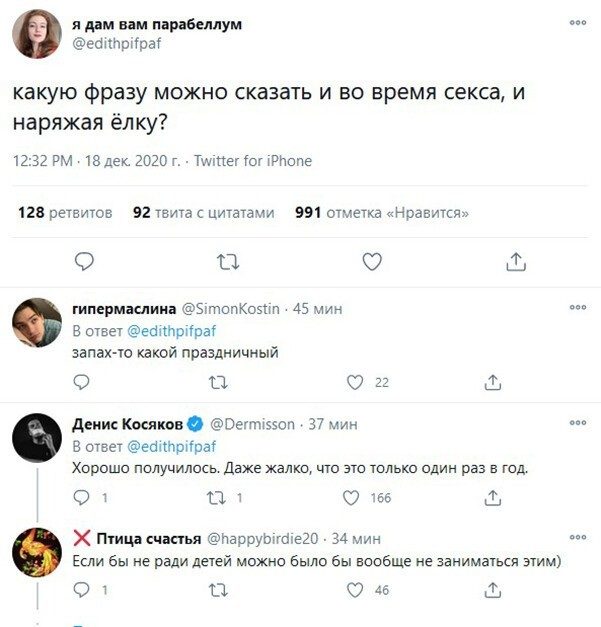Screen dimensions: 601x627
Task: Retweet гипермаслина's reply
Action: (x=217, y=382)
